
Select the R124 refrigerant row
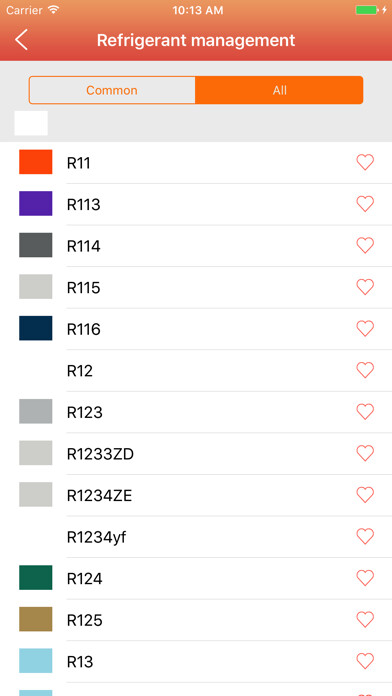(x=196, y=578)
